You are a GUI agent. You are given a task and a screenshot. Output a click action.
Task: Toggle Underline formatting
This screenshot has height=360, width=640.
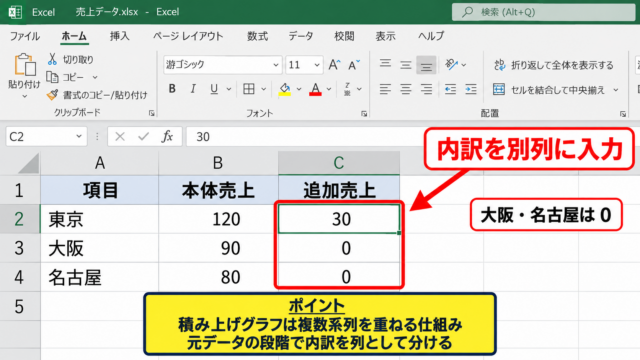(x=213, y=89)
